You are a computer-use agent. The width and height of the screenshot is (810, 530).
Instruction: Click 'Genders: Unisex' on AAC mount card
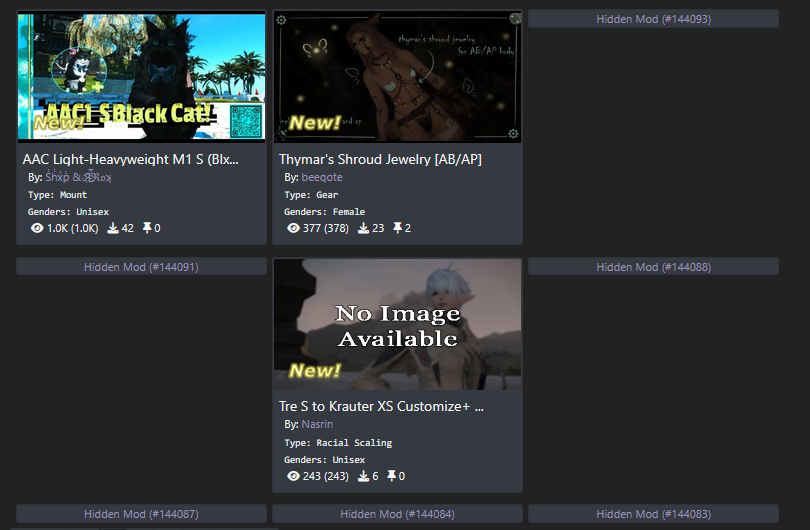pos(68,212)
